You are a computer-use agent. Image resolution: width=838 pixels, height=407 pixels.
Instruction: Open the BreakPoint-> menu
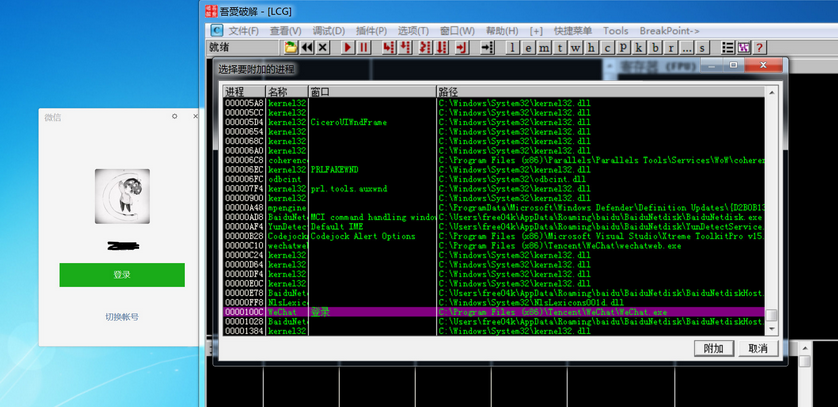670,31
